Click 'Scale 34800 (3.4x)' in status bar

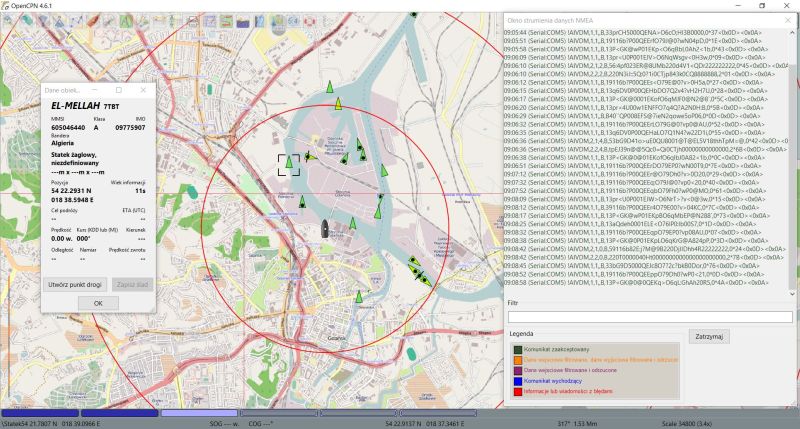[x=687, y=424]
